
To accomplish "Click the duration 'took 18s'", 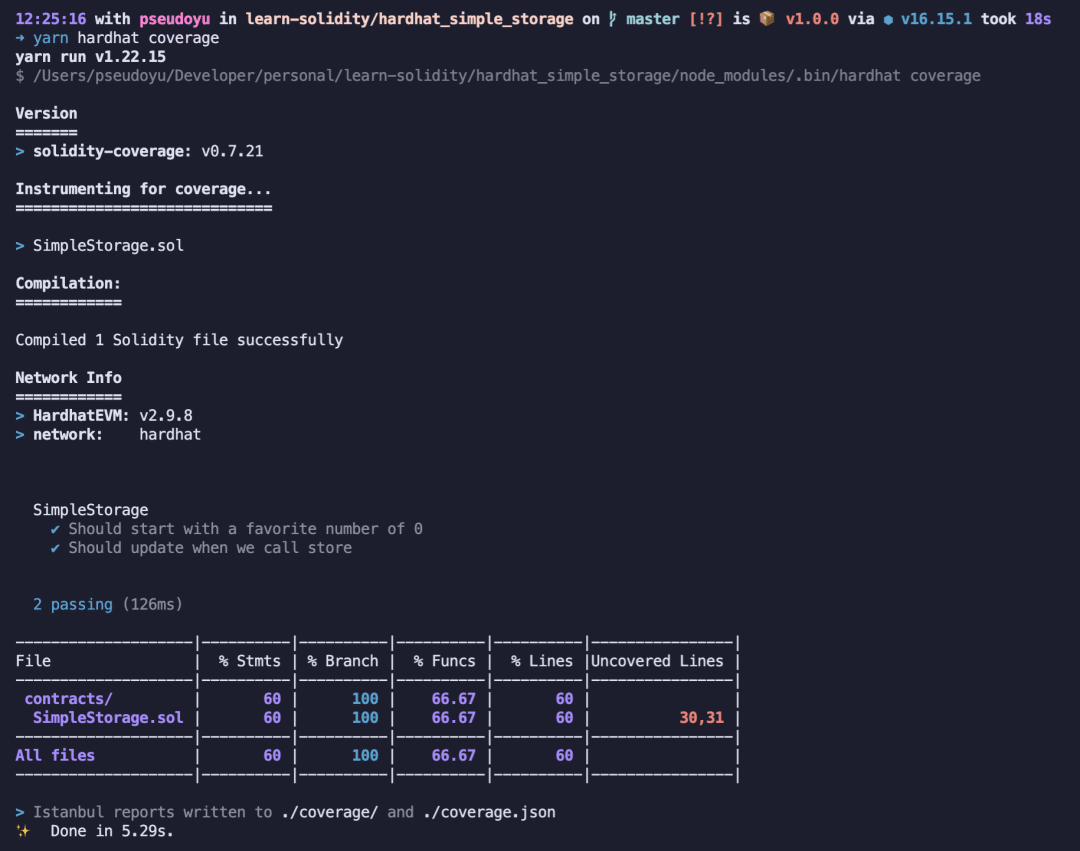I will tap(1016, 19).
